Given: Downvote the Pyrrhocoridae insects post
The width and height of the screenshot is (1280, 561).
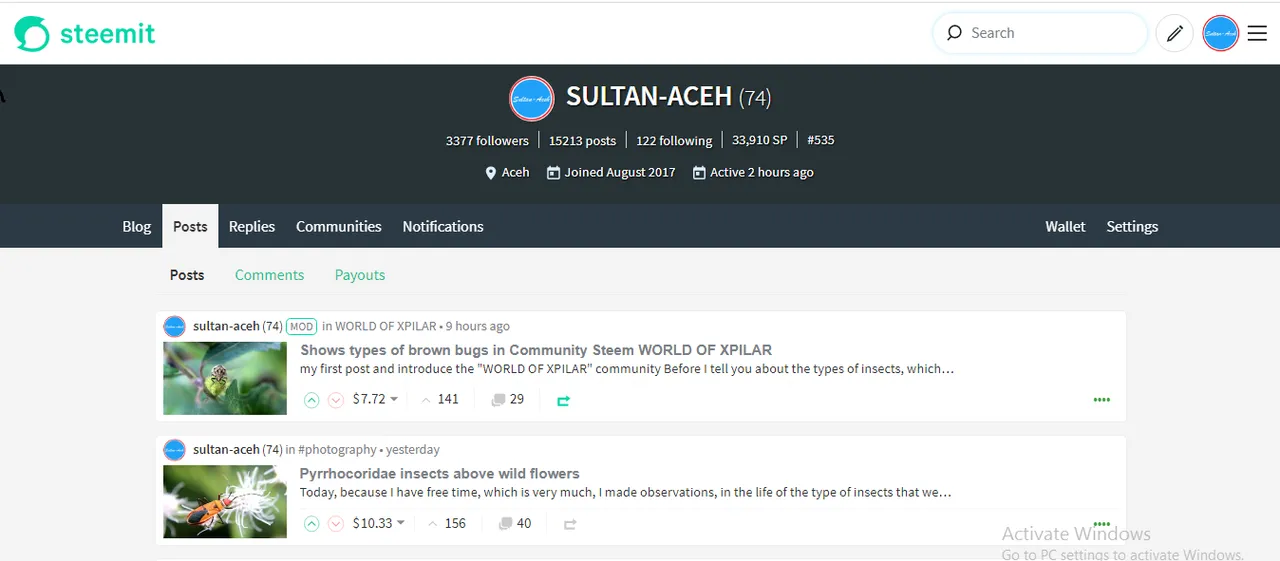Looking at the screenshot, I should point(336,524).
